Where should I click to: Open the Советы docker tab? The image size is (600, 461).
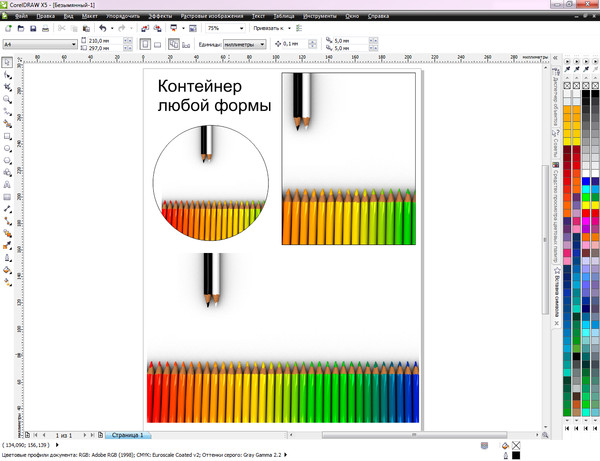(555, 143)
